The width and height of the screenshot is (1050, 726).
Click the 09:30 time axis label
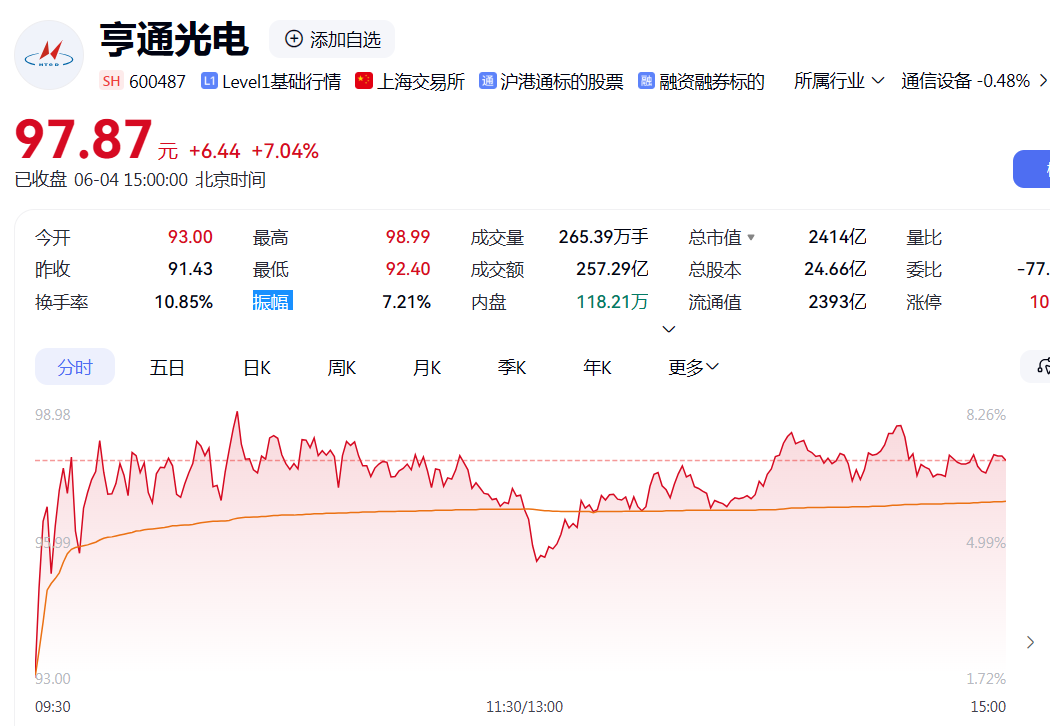[x=53, y=707]
